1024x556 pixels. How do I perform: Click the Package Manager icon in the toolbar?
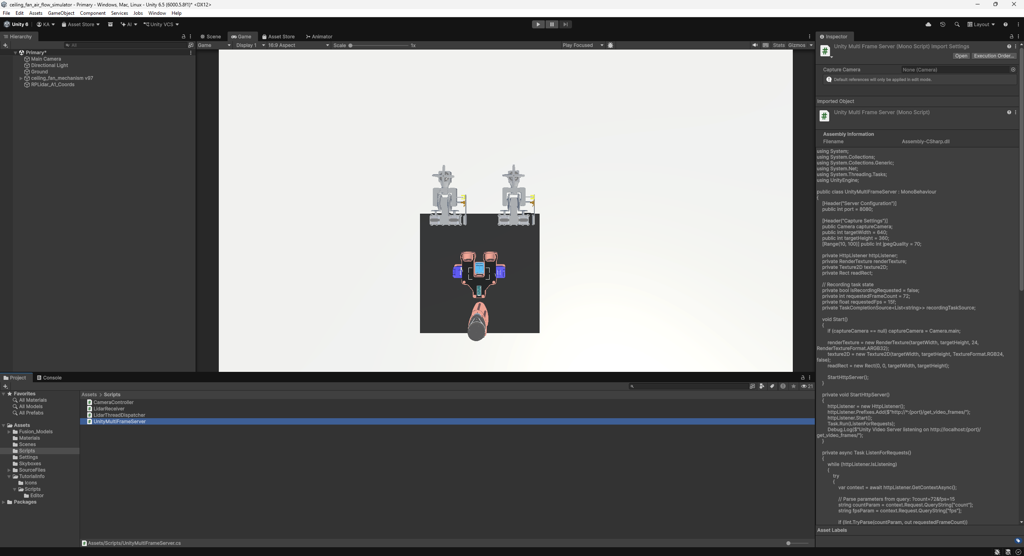110,24
